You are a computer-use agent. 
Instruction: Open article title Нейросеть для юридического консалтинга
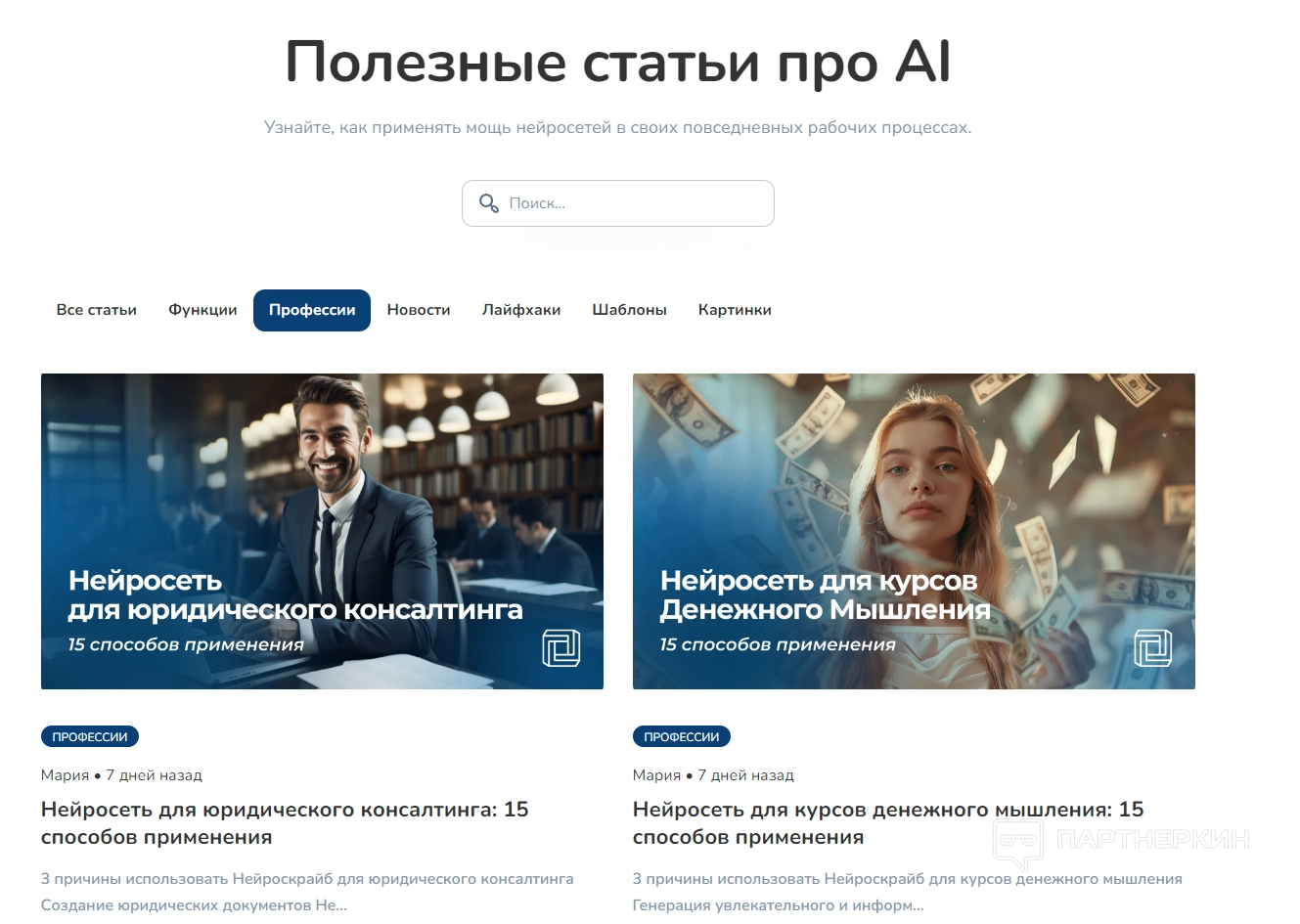285,823
